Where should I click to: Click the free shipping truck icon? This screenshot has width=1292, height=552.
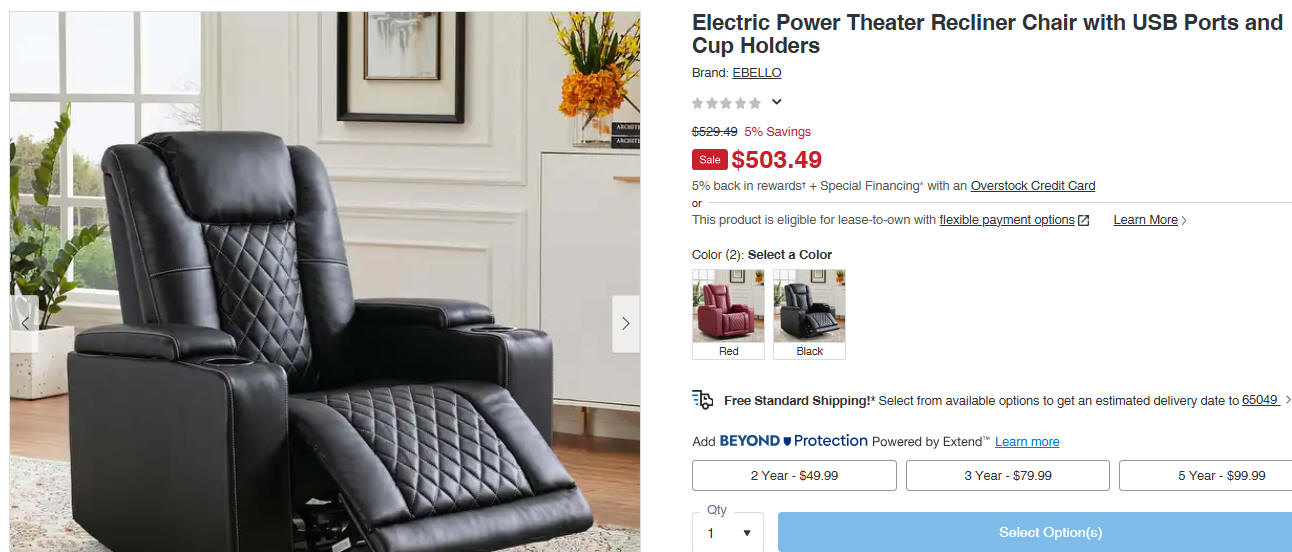tap(703, 400)
